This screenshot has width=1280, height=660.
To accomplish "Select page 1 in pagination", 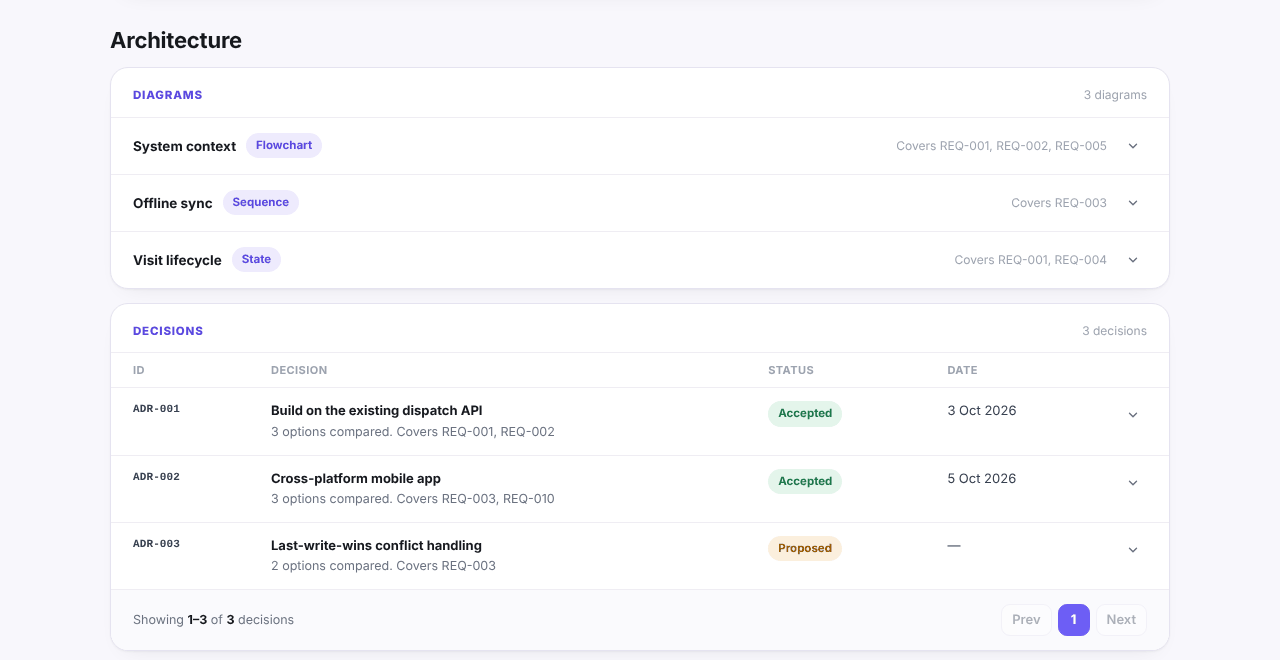I will click(1074, 620).
